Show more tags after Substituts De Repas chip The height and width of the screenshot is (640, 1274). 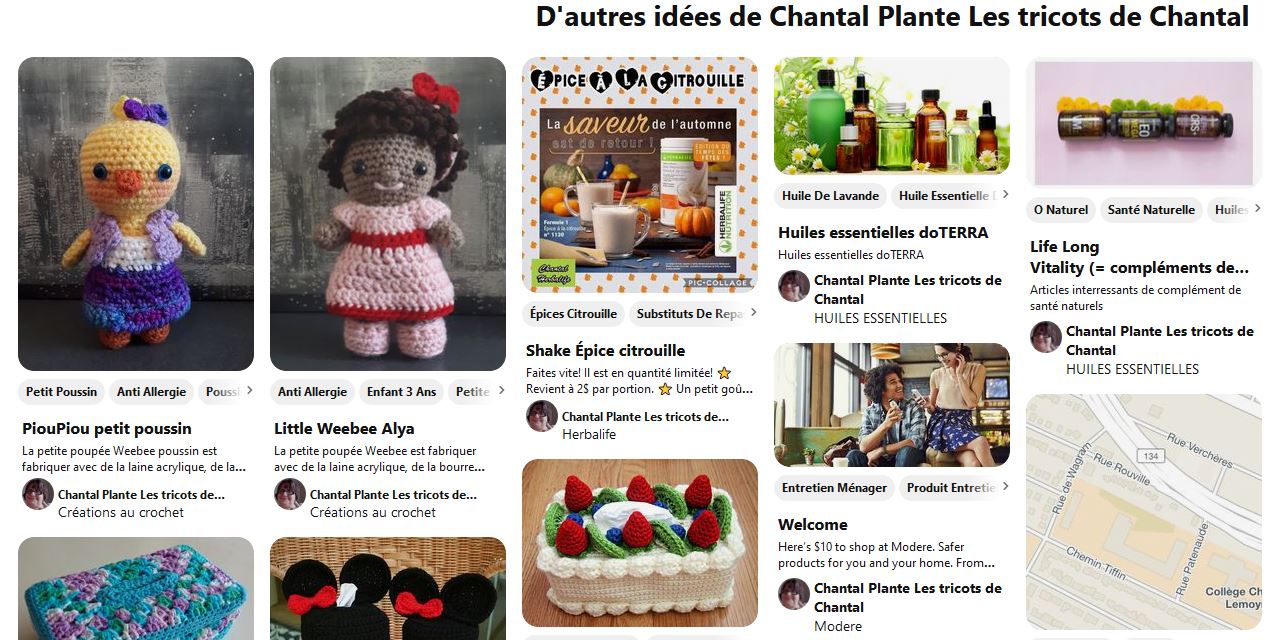753,313
